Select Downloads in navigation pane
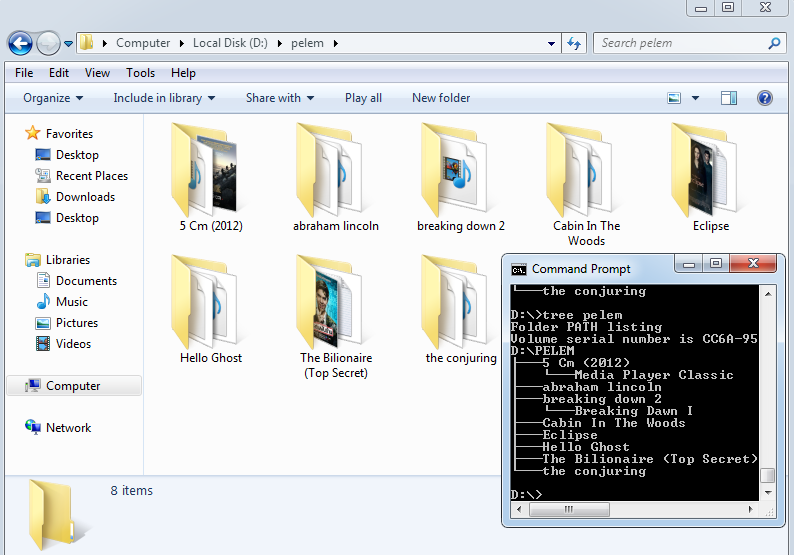This screenshot has height=555, width=794. [85, 196]
